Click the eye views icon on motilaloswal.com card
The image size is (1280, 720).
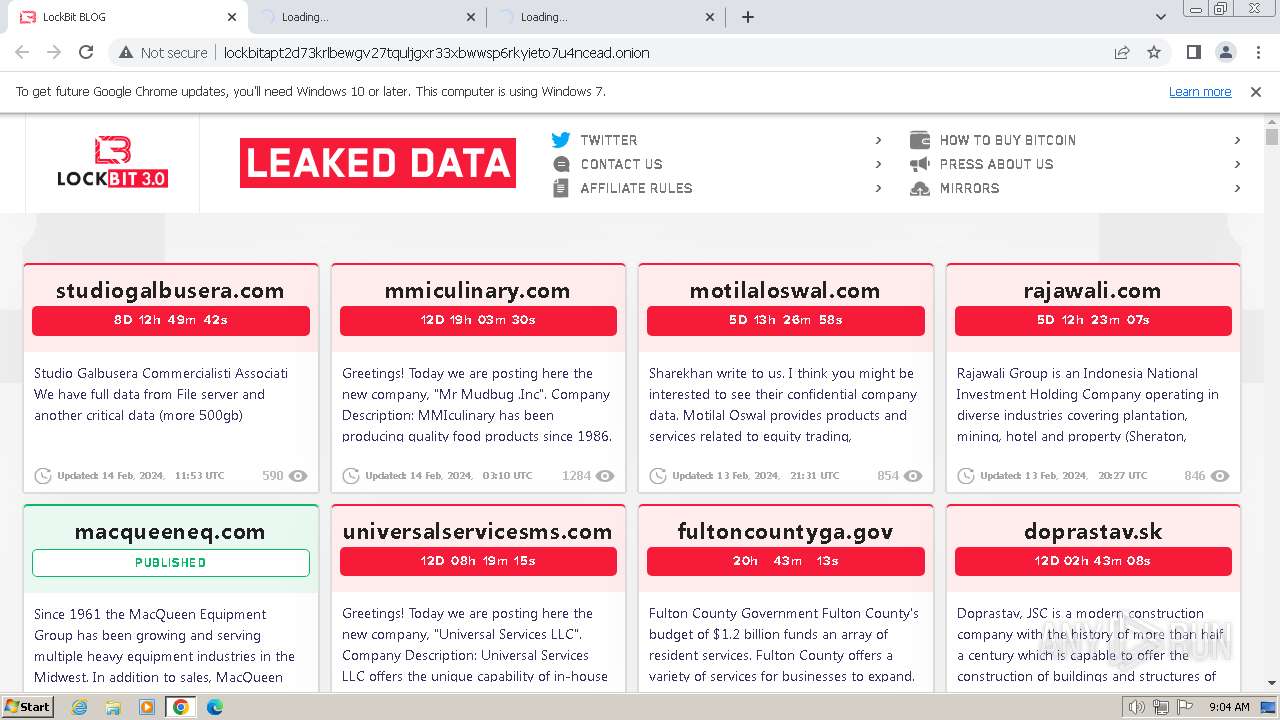913,476
